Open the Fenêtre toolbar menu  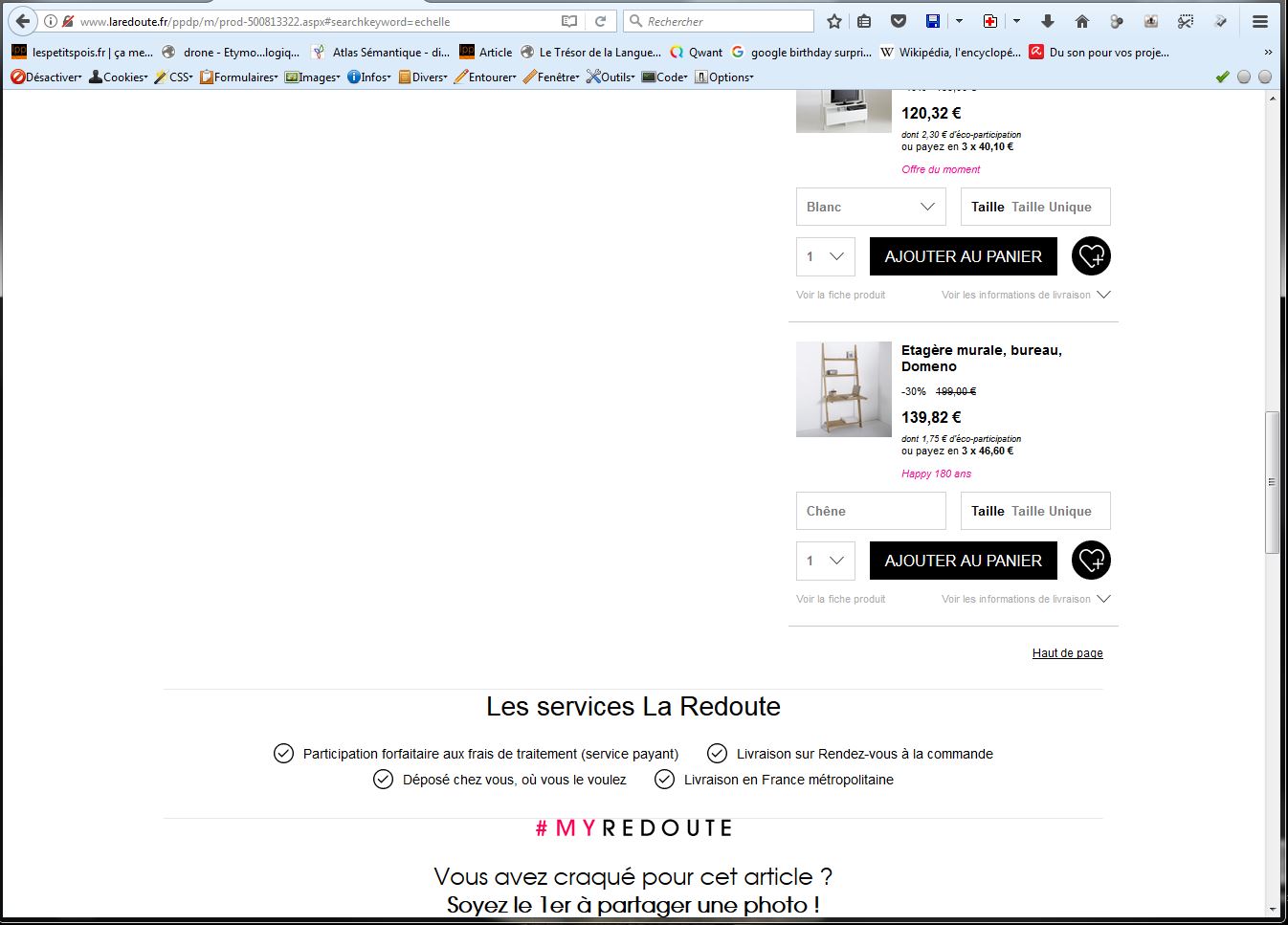[x=551, y=77]
